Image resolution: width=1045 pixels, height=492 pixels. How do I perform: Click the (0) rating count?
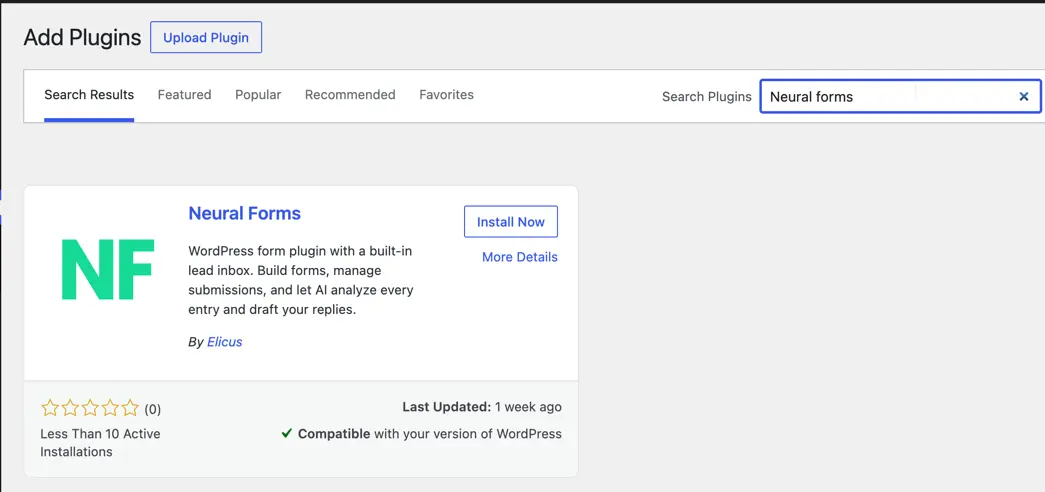[153, 409]
